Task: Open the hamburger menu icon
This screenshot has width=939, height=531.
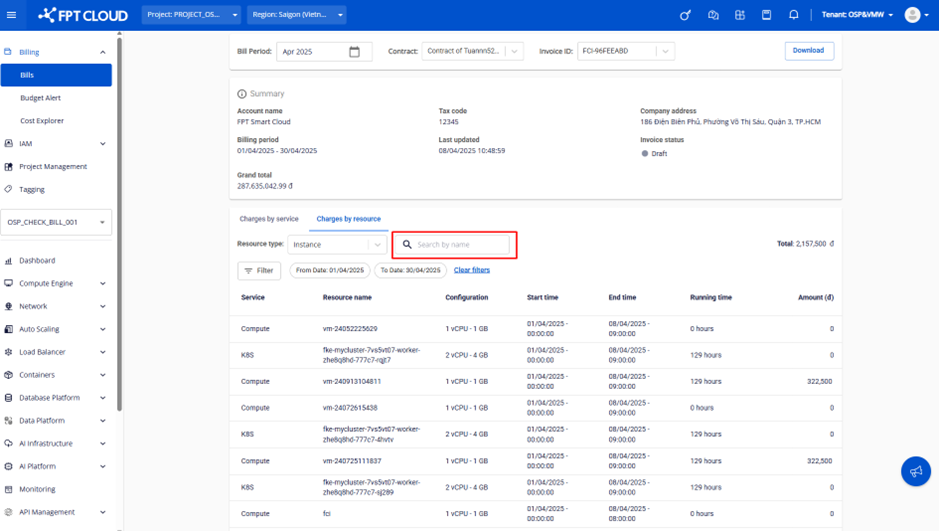Action: (x=12, y=15)
